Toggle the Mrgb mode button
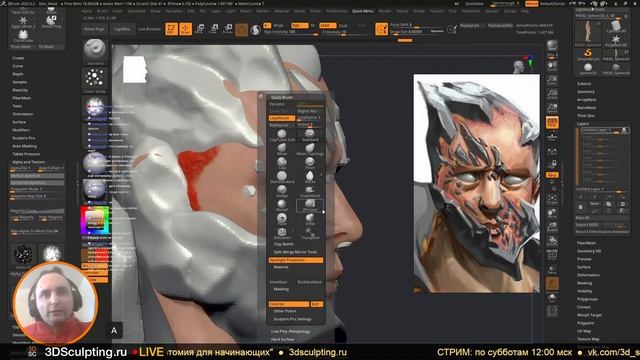Viewport: 640px width, 360px height. (279, 25)
